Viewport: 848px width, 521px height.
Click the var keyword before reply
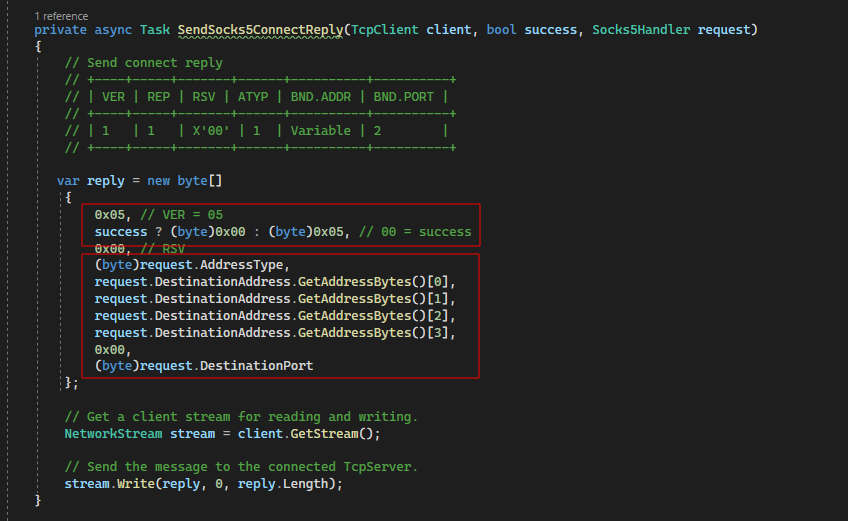click(68, 181)
